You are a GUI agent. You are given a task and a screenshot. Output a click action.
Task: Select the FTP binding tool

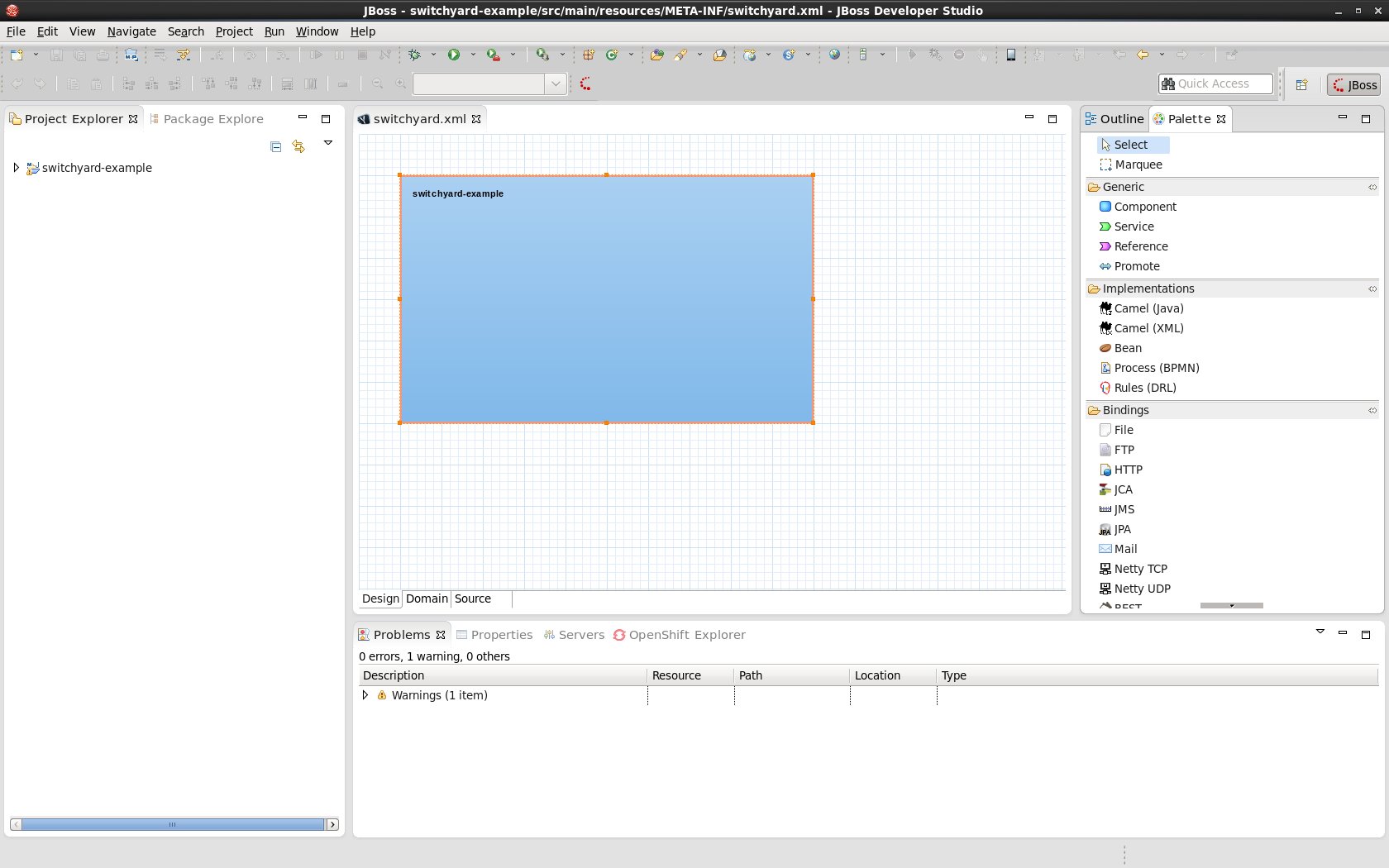[x=1116, y=450]
